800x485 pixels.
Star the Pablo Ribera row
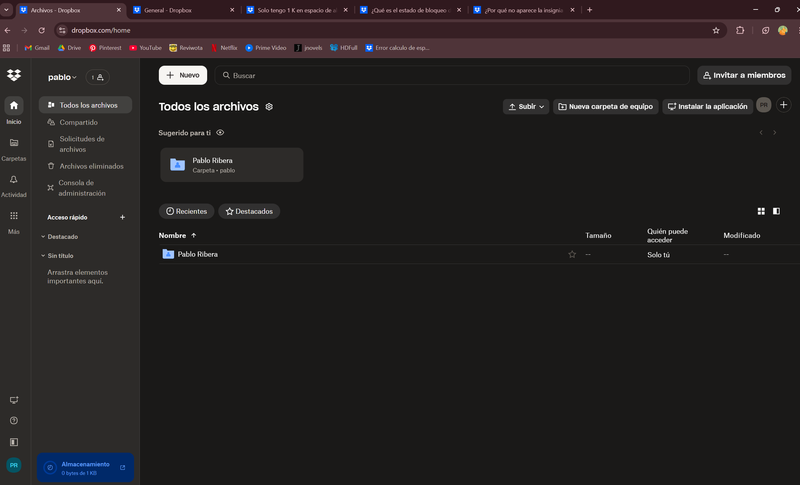tap(572, 254)
